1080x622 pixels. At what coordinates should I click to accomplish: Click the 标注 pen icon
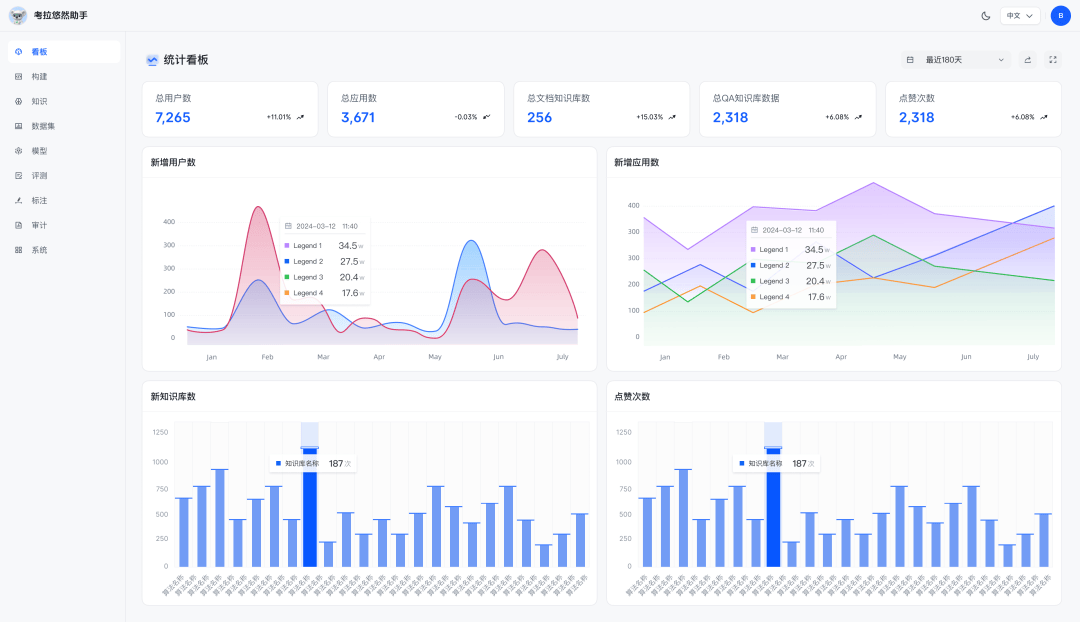pos(19,200)
